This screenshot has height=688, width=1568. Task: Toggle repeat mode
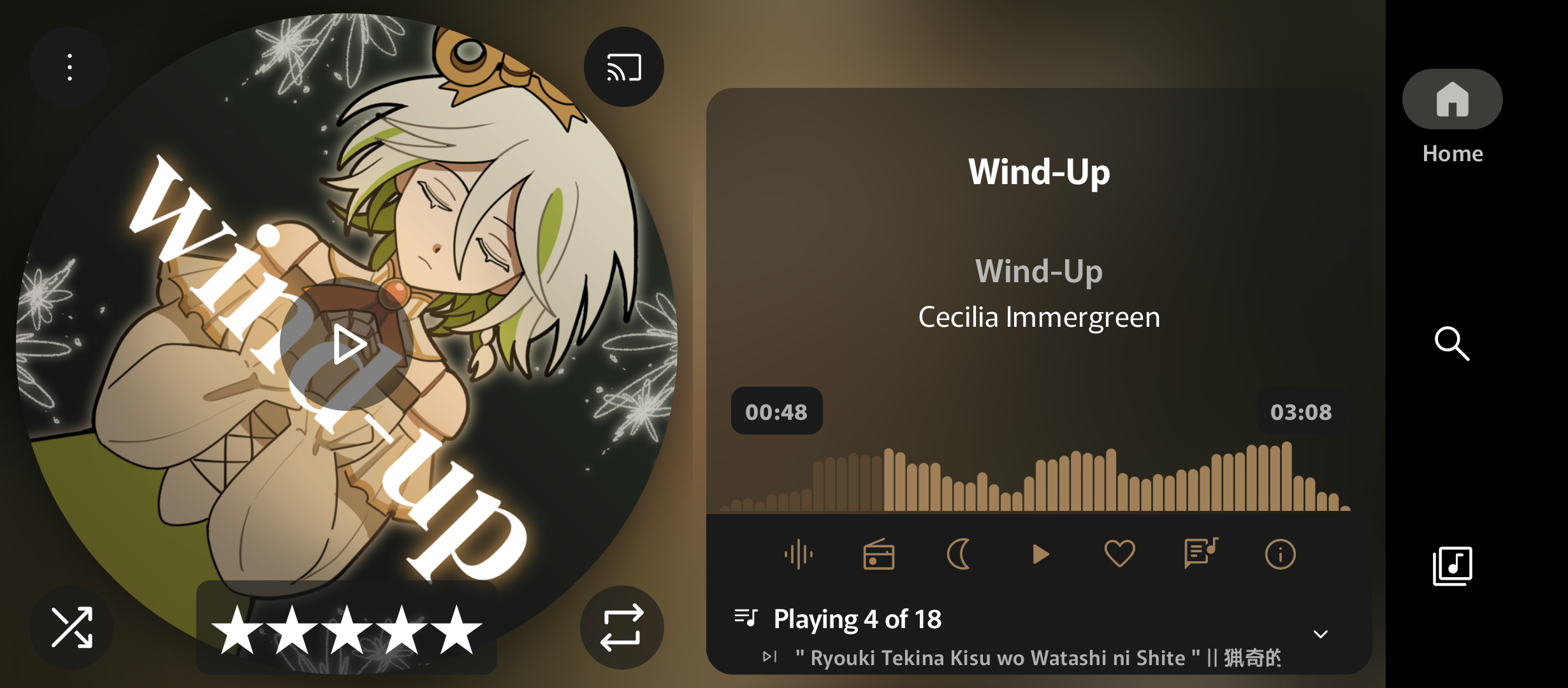[621, 627]
